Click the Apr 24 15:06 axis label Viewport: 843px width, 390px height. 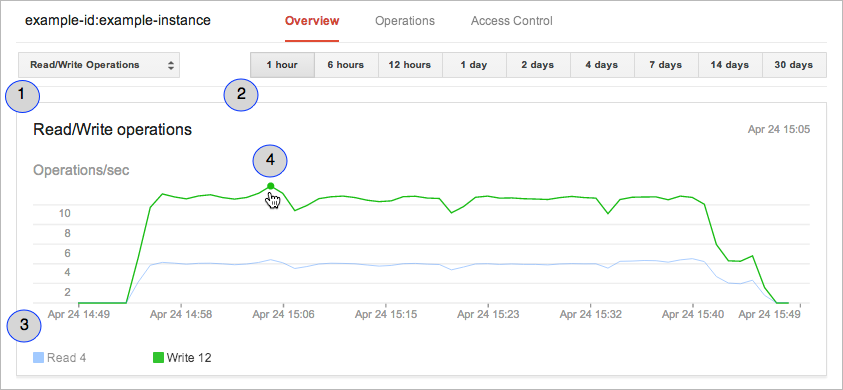pyautogui.click(x=283, y=314)
